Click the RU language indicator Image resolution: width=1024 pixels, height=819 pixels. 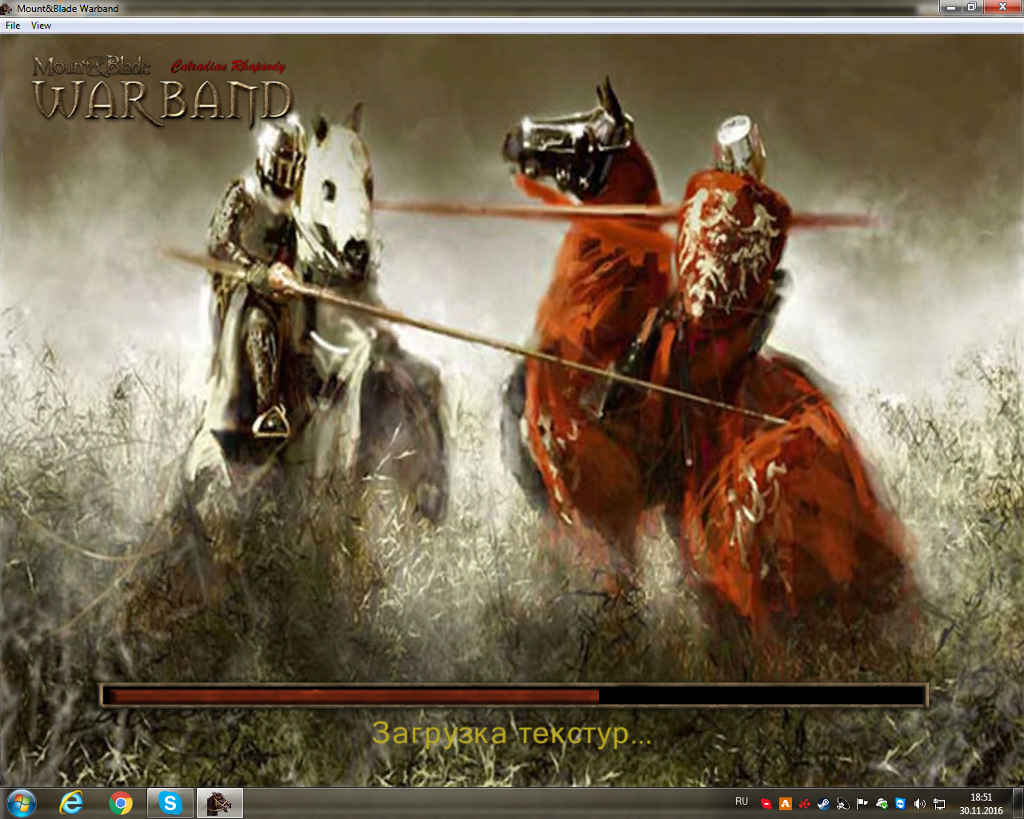pos(741,802)
